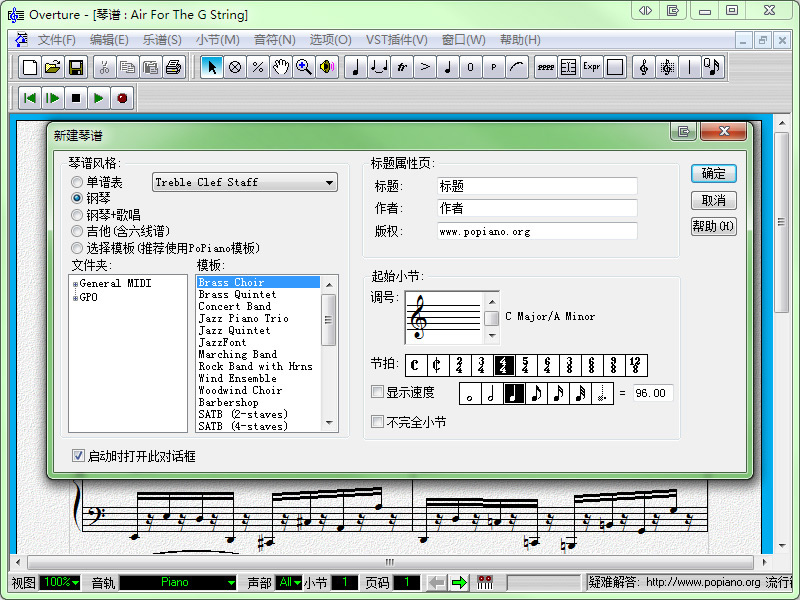Click the rewind to start button

pos(30,98)
